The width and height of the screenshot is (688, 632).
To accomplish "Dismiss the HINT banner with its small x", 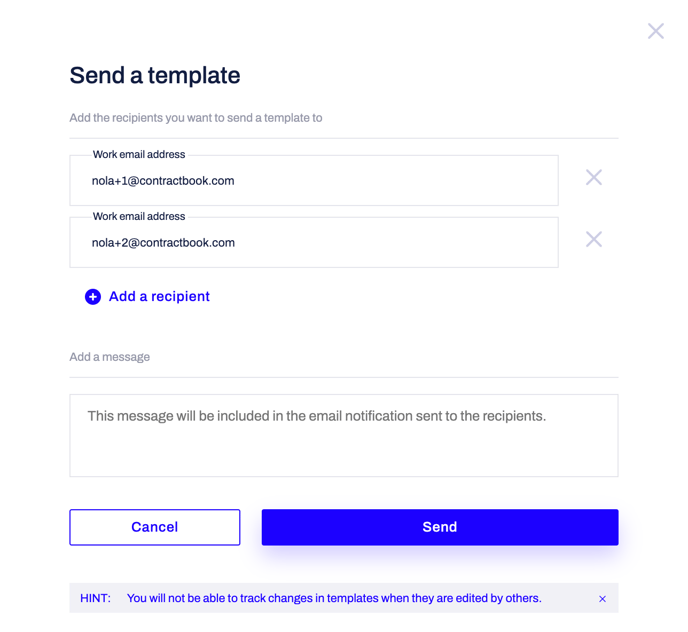I will point(602,599).
